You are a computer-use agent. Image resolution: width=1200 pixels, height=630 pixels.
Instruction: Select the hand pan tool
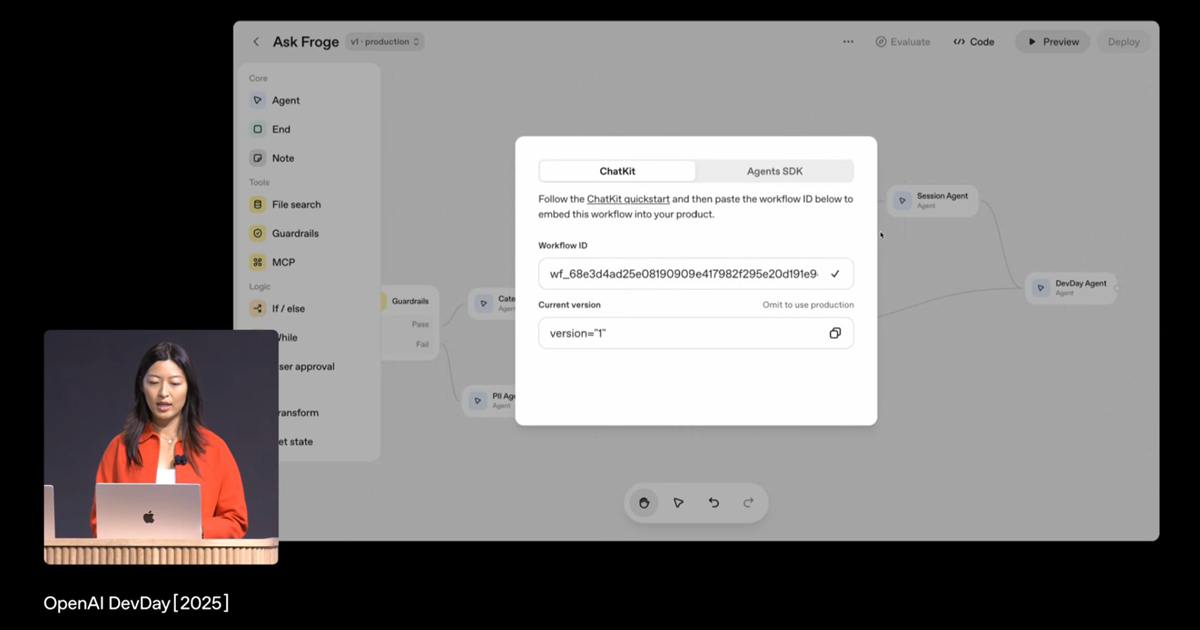(x=644, y=503)
